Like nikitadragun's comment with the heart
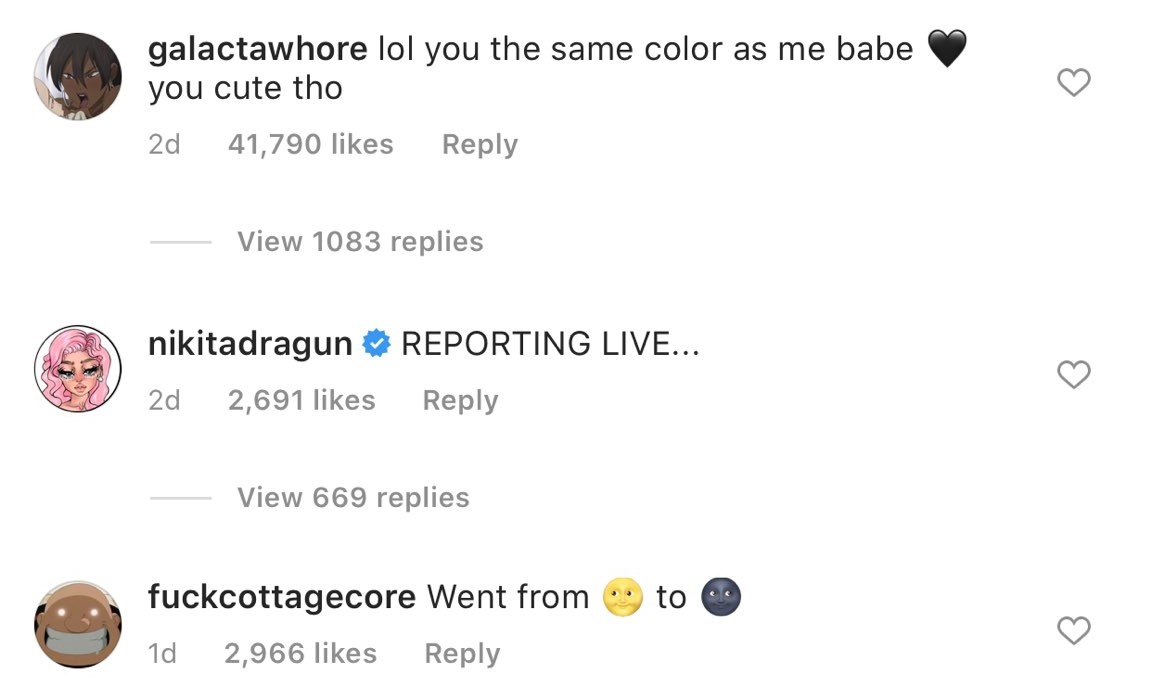 pyautogui.click(x=1073, y=374)
